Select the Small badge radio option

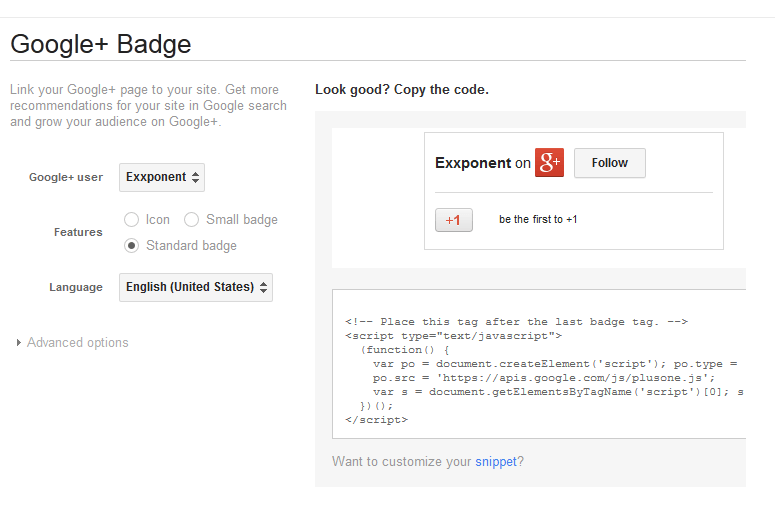(x=191, y=219)
